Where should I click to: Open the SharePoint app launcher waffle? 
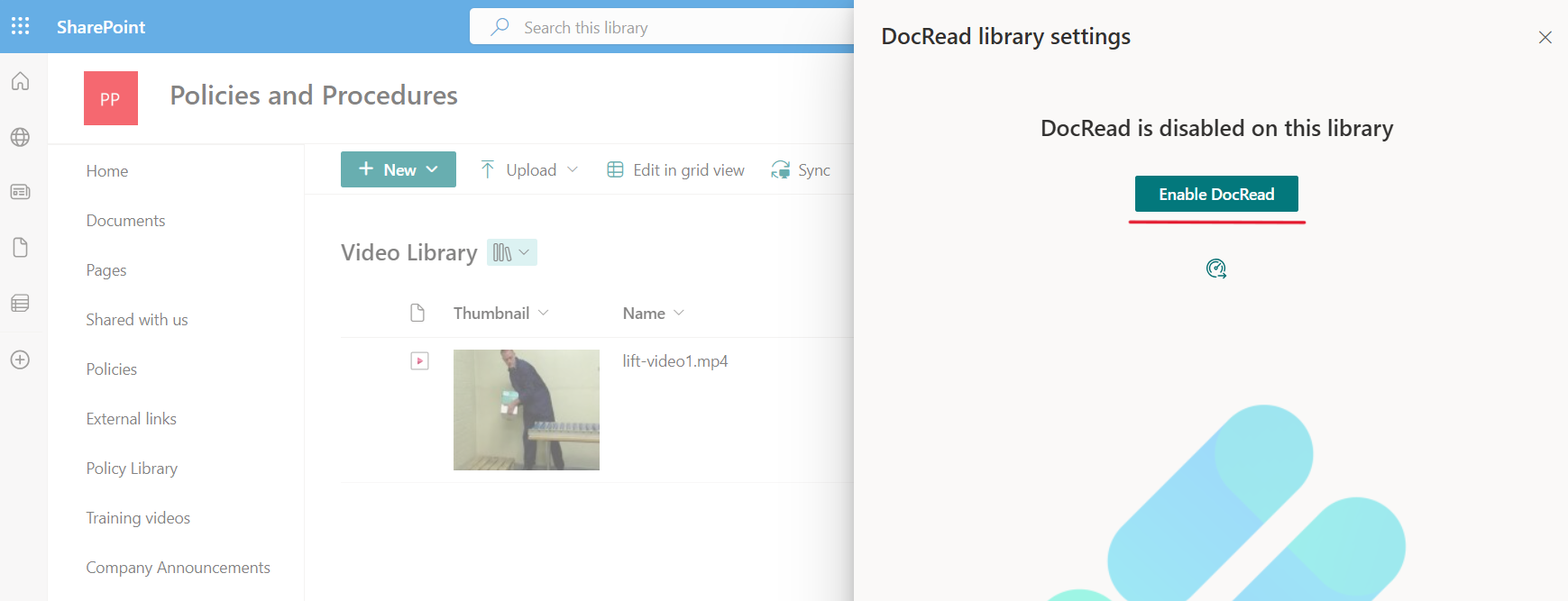click(x=21, y=26)
